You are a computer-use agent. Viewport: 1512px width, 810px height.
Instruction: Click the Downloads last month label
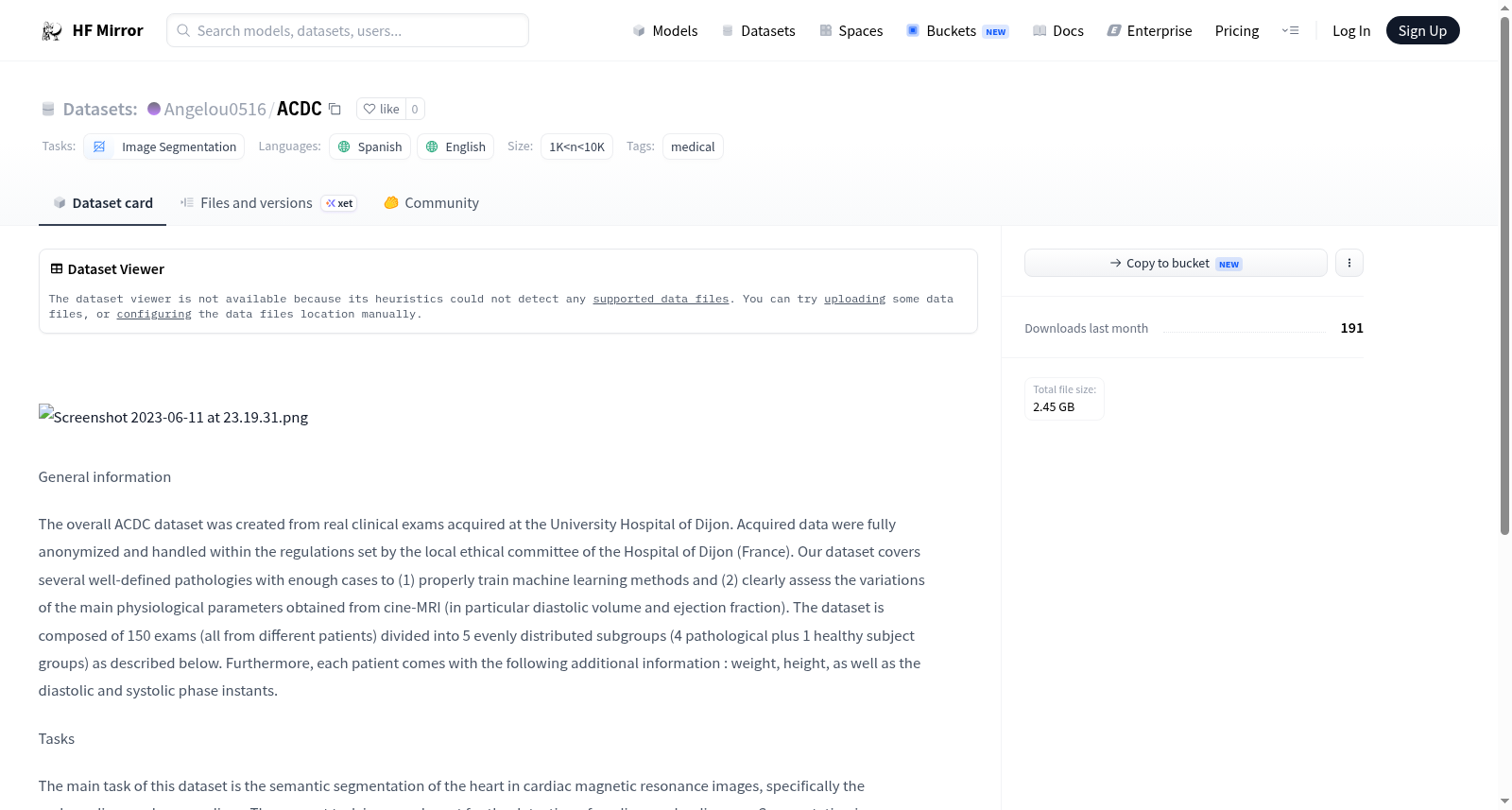pyautogui.click(x=1086, y=328)
